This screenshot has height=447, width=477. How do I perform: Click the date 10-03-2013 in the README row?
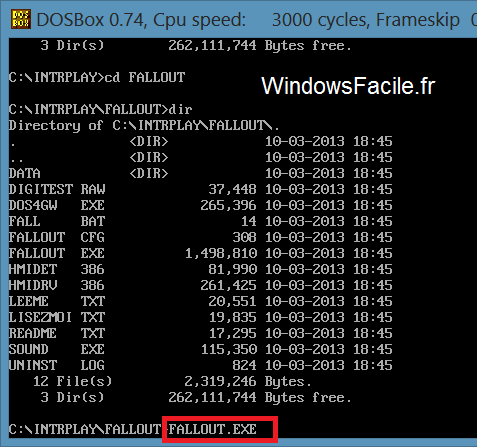(x=305, y=333)
